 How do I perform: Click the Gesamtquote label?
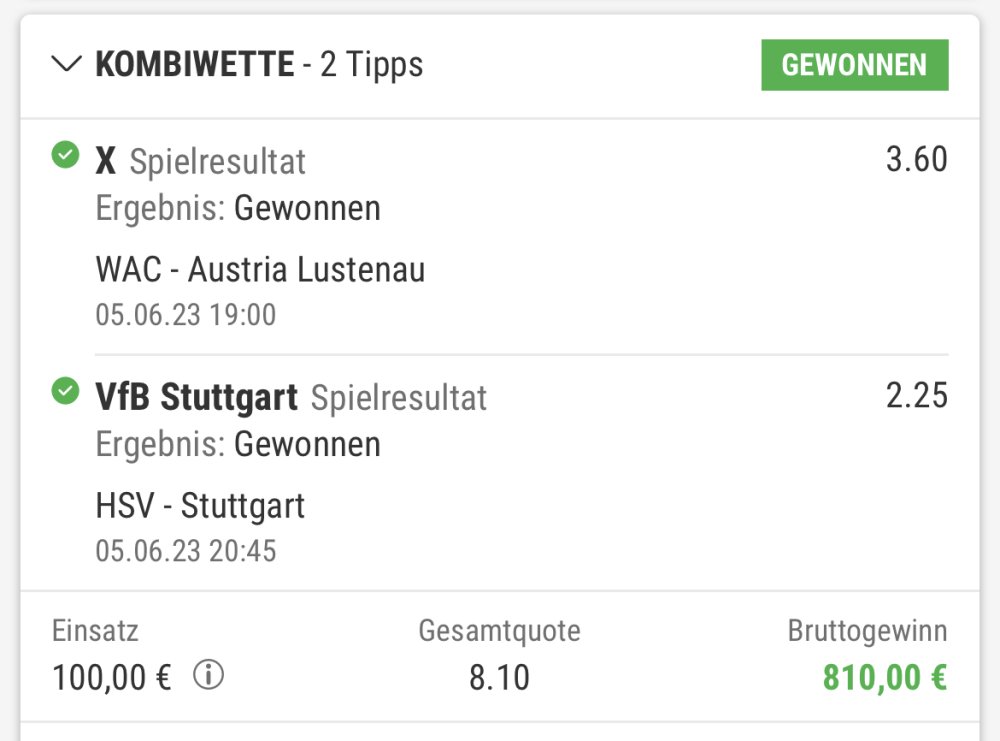[x=499, y=631]
